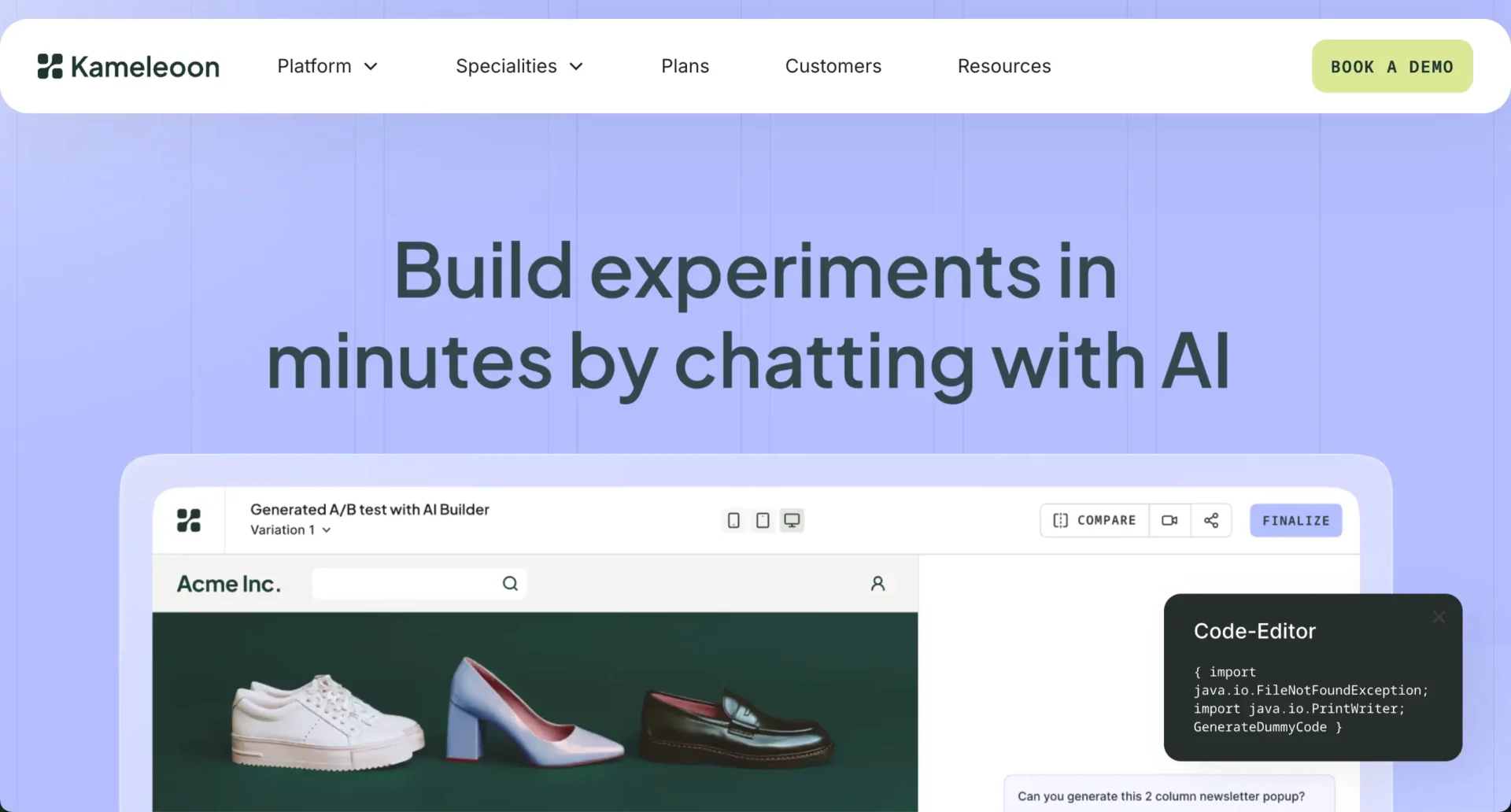Click inside the Acme Inc. search field
Image resolution: width=1511 pixels, height=812 pixels.
(x=405, y=584)
